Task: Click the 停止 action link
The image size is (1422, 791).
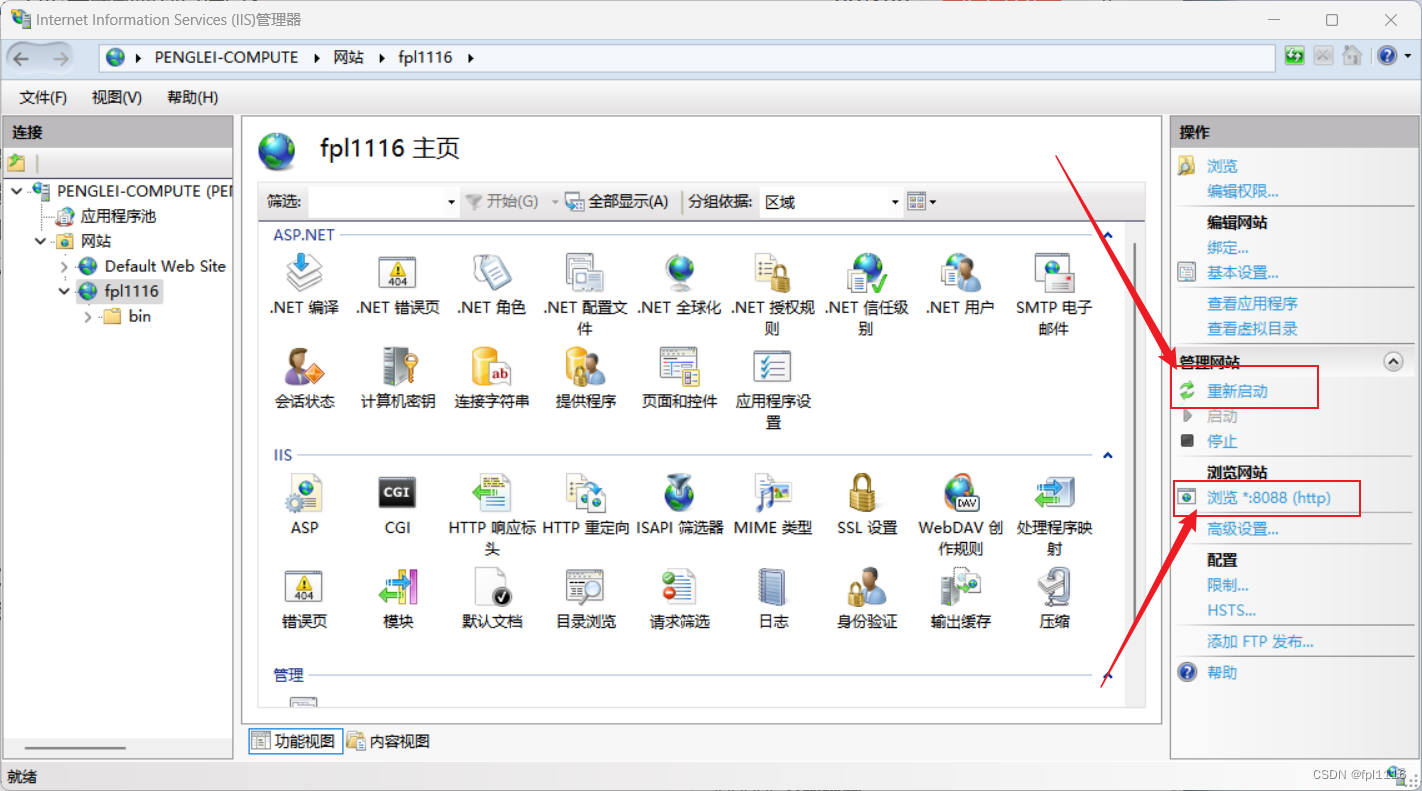Action: (x=1222, y=441)
